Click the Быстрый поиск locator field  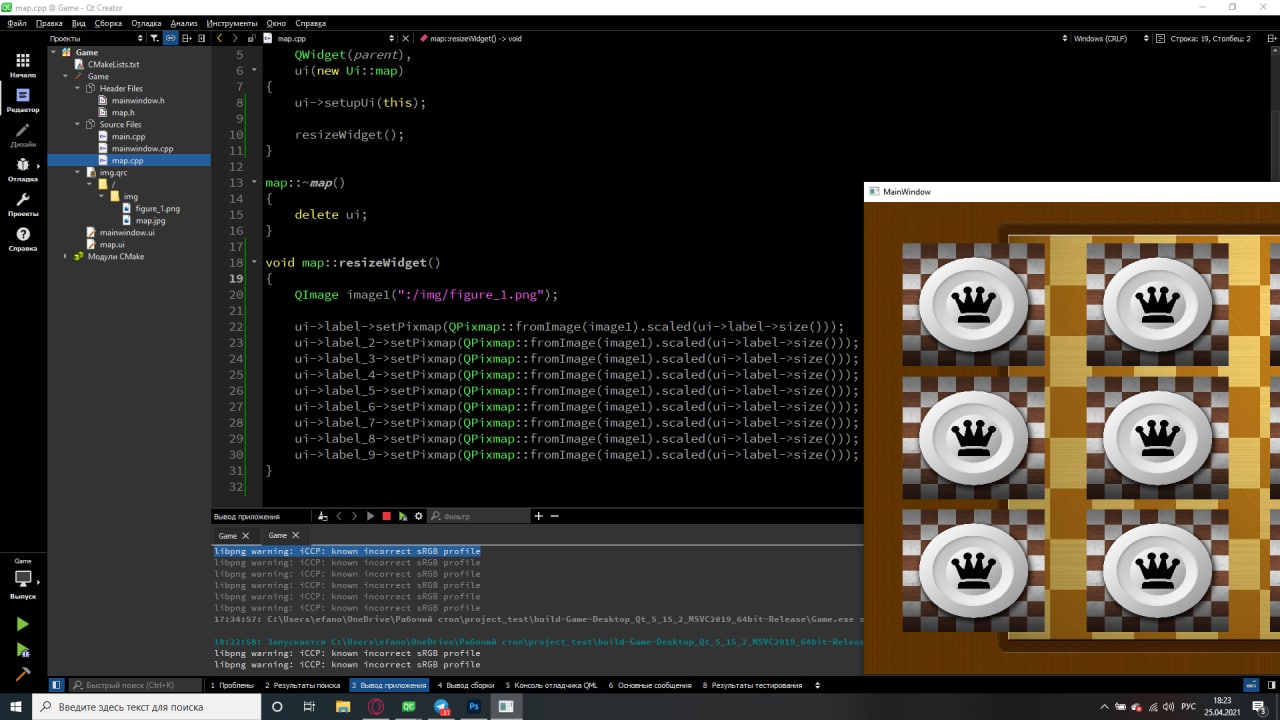click(135, 685)
